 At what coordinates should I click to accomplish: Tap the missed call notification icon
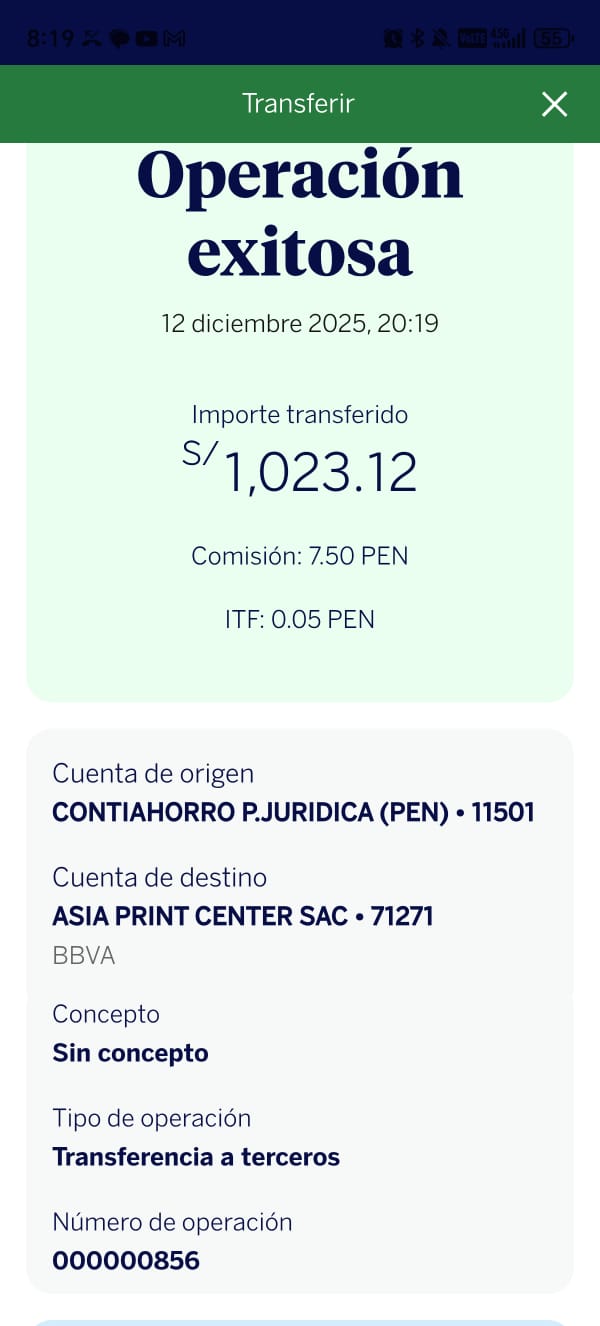click(93, 39)
